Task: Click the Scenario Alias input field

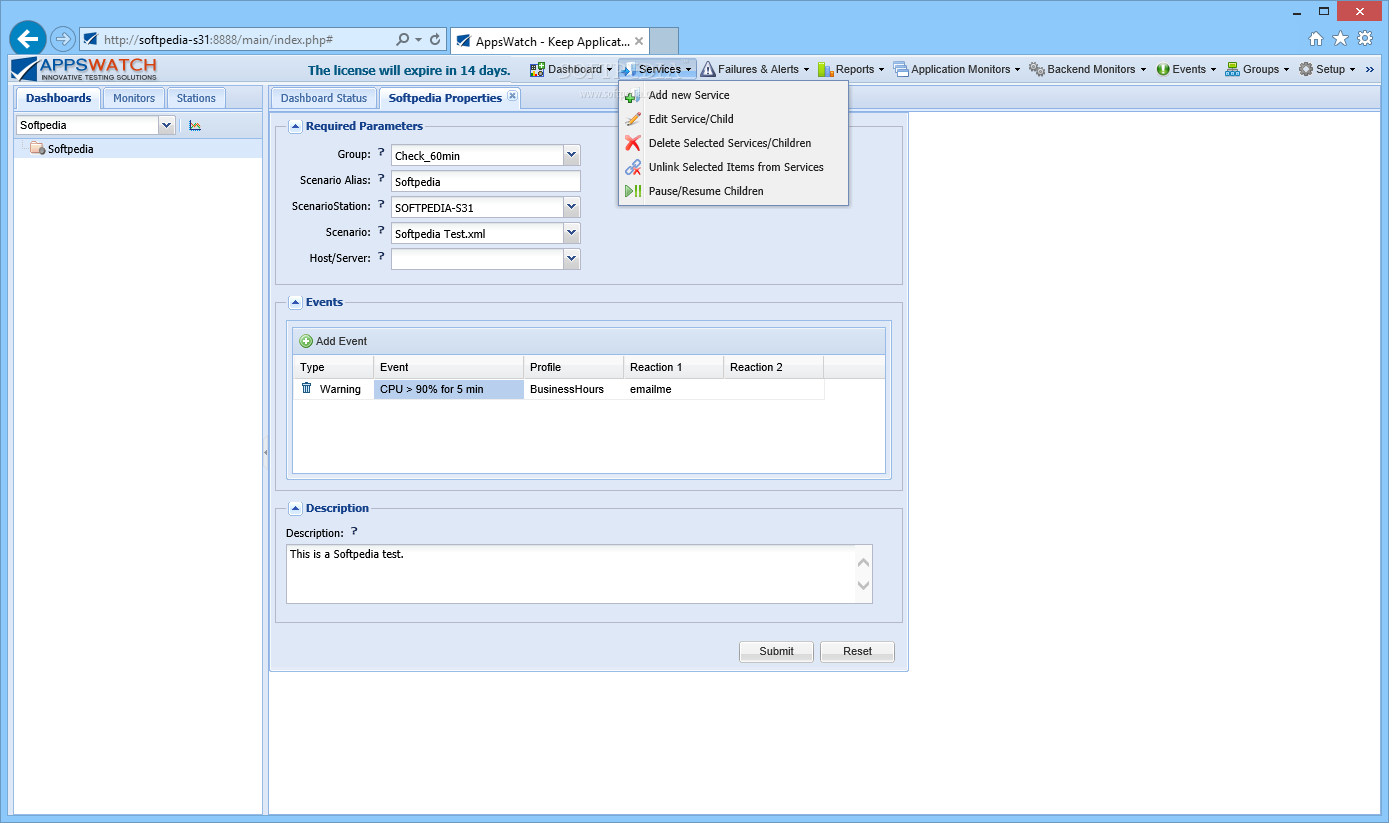Action: (486, 181)
